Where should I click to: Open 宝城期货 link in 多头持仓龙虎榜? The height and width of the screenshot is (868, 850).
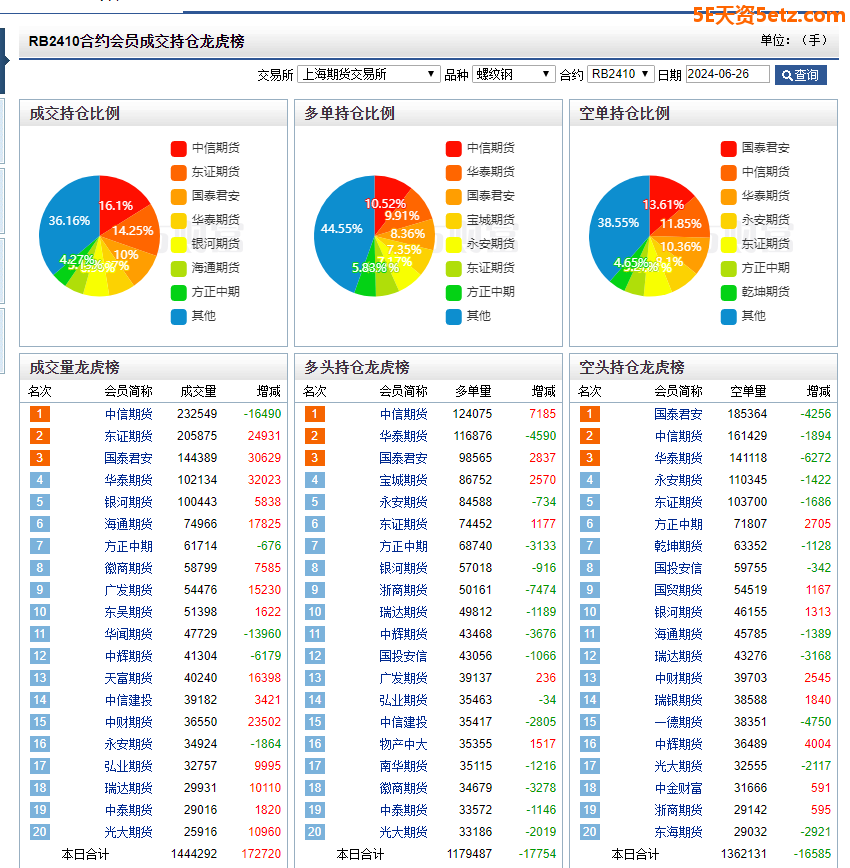click(x=403, y=480)
